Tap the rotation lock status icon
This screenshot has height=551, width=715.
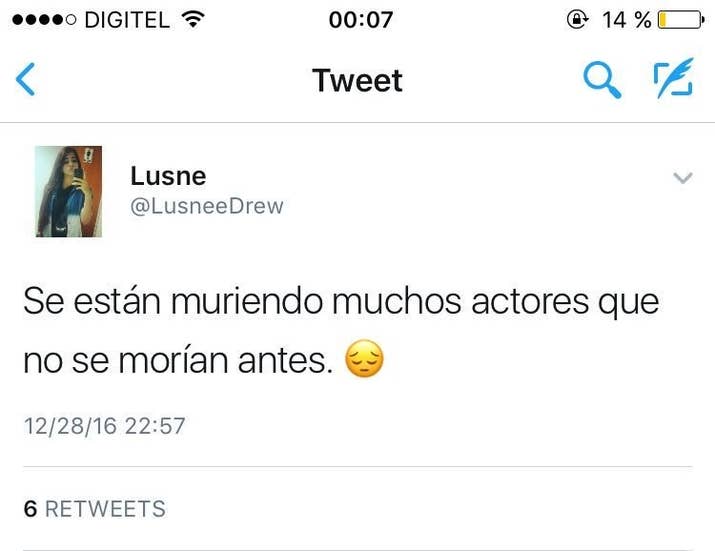pyautogui.click(x=577, y=20)
